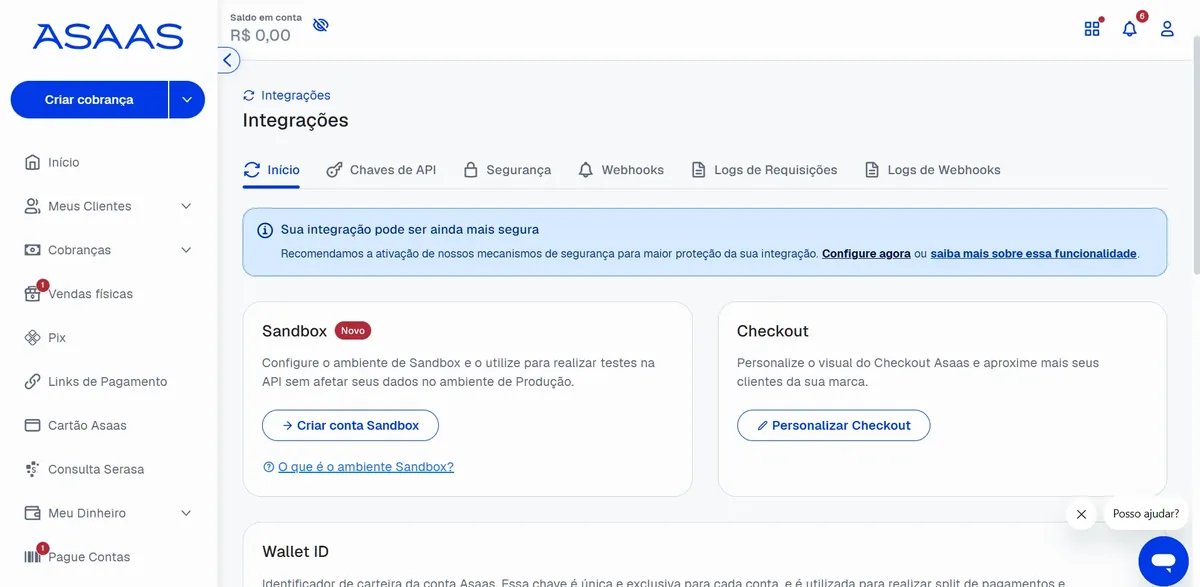Click the Consulta Serasa icon
Screen dimensions: 1200x587
pyautogui.click(x=32, y=469)
